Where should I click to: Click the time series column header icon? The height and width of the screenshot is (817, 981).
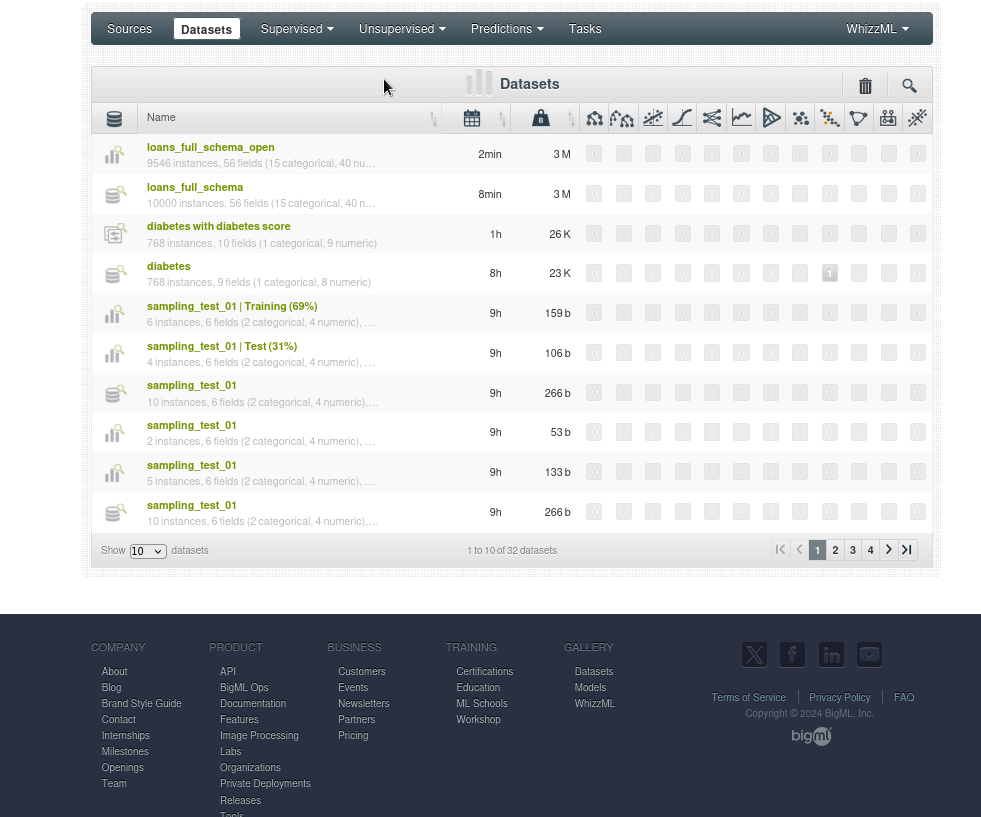741,118
